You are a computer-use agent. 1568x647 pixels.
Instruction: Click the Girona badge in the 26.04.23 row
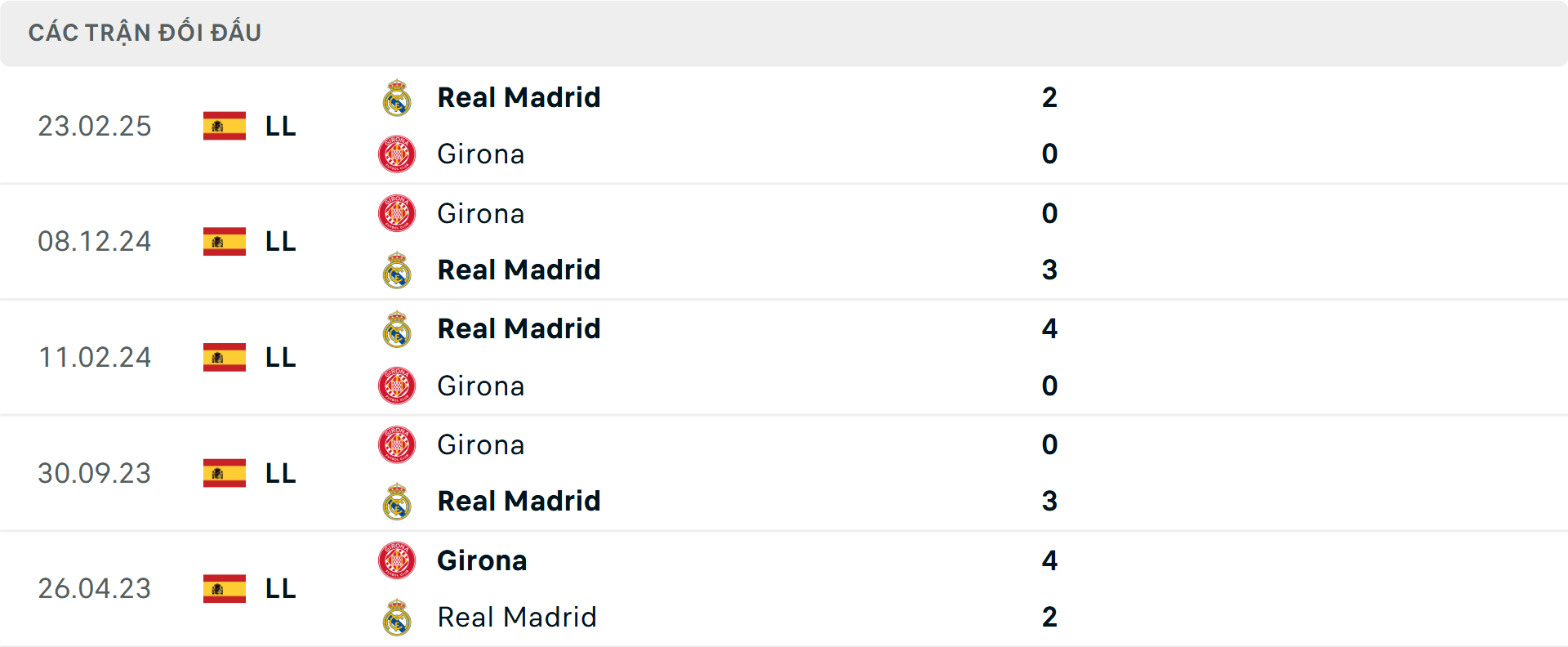pos(397,560)
